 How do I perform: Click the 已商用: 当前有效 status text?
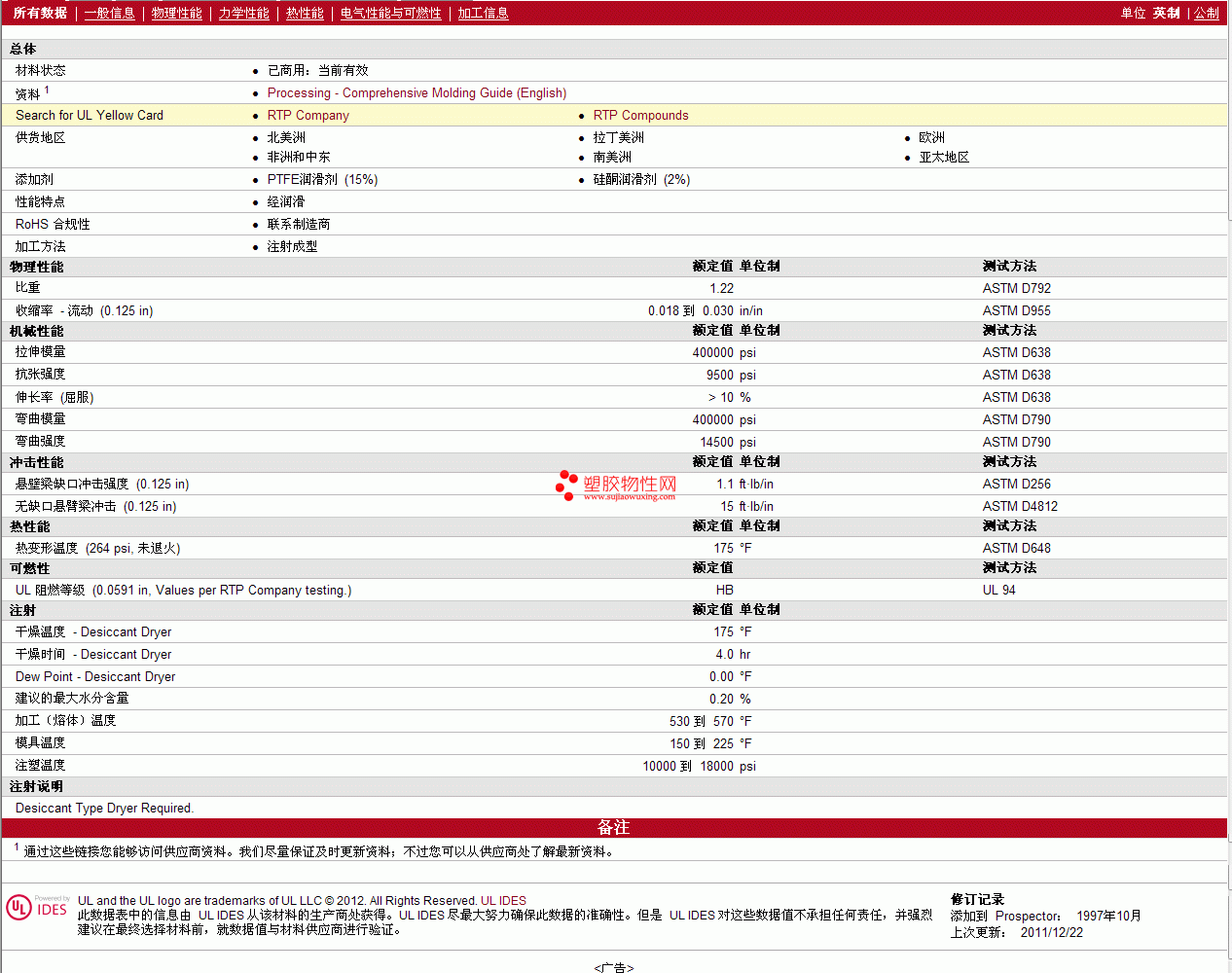[317, 70]
